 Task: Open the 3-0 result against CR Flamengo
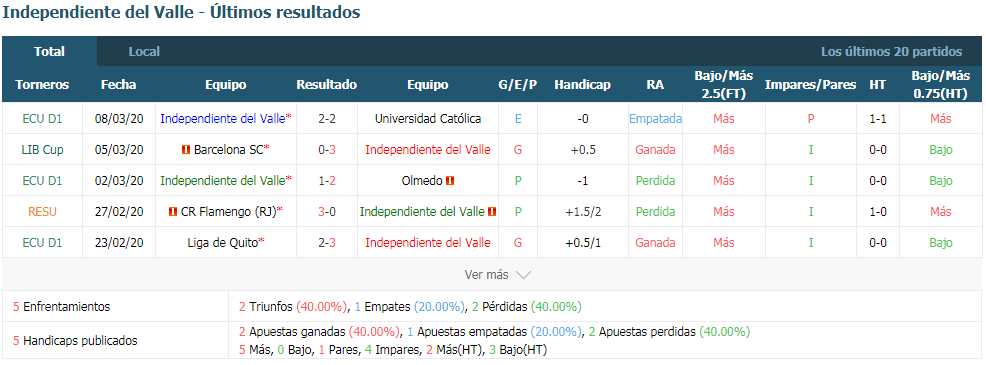point(327,212)
